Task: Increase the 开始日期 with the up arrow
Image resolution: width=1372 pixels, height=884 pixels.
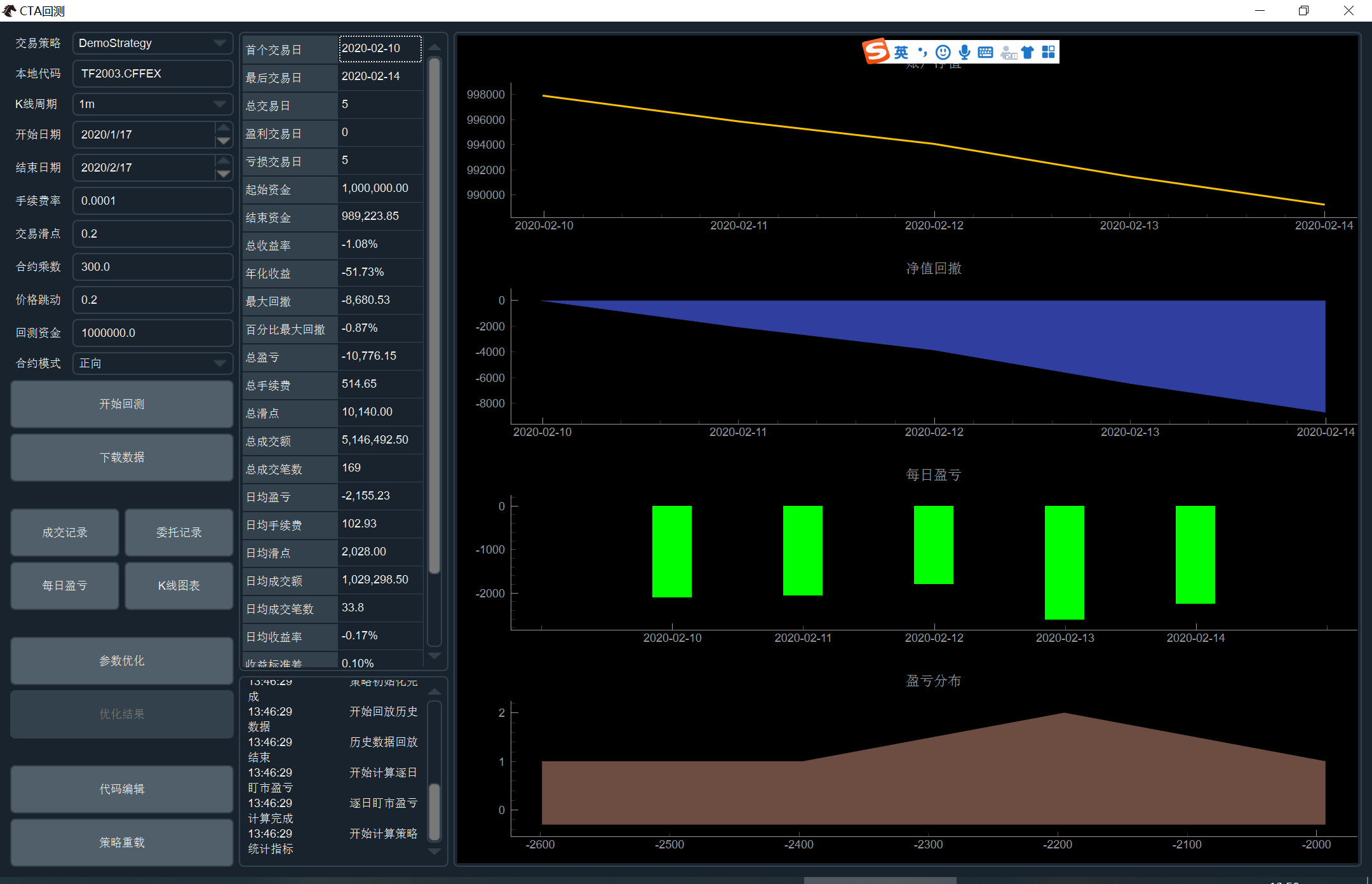Action: (x=224, y=128)
